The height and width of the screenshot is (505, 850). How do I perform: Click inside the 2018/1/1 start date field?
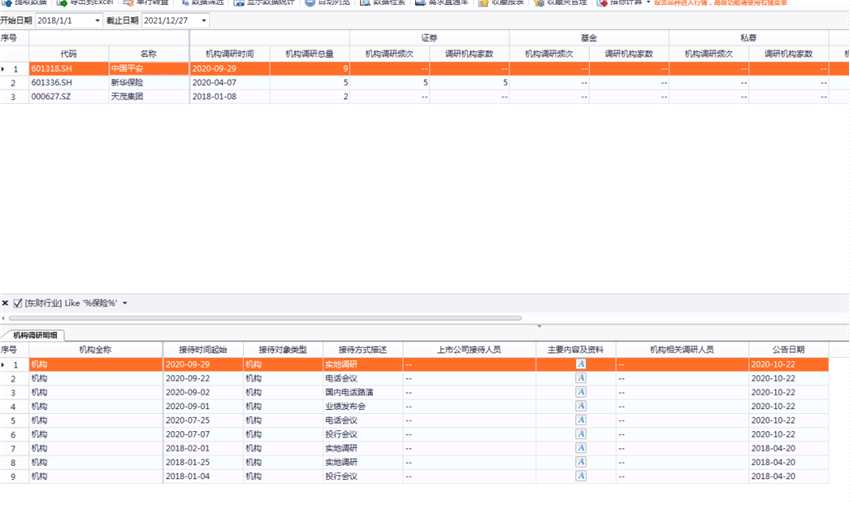64,21
